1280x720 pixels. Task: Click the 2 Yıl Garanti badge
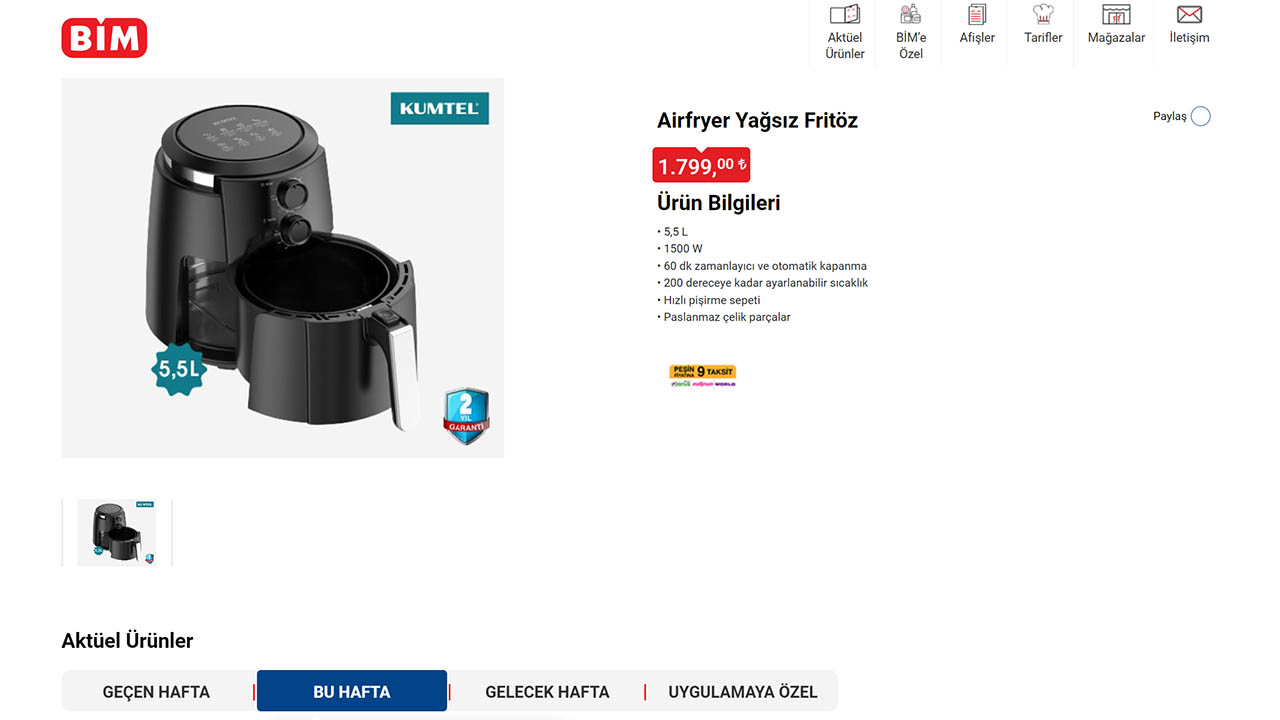[x=467, y=416]
